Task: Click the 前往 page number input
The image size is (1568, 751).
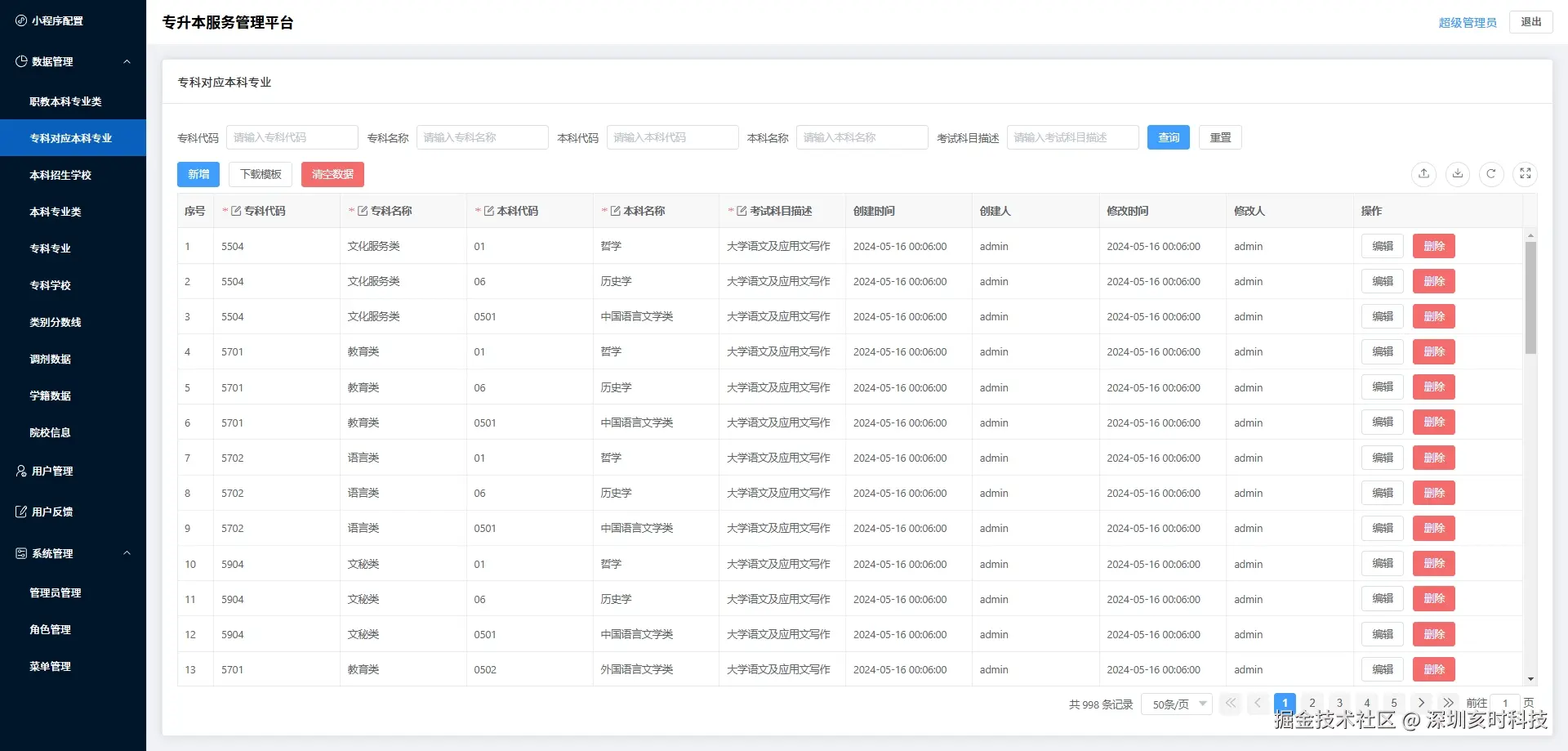Action: (x=1505, y=703)
